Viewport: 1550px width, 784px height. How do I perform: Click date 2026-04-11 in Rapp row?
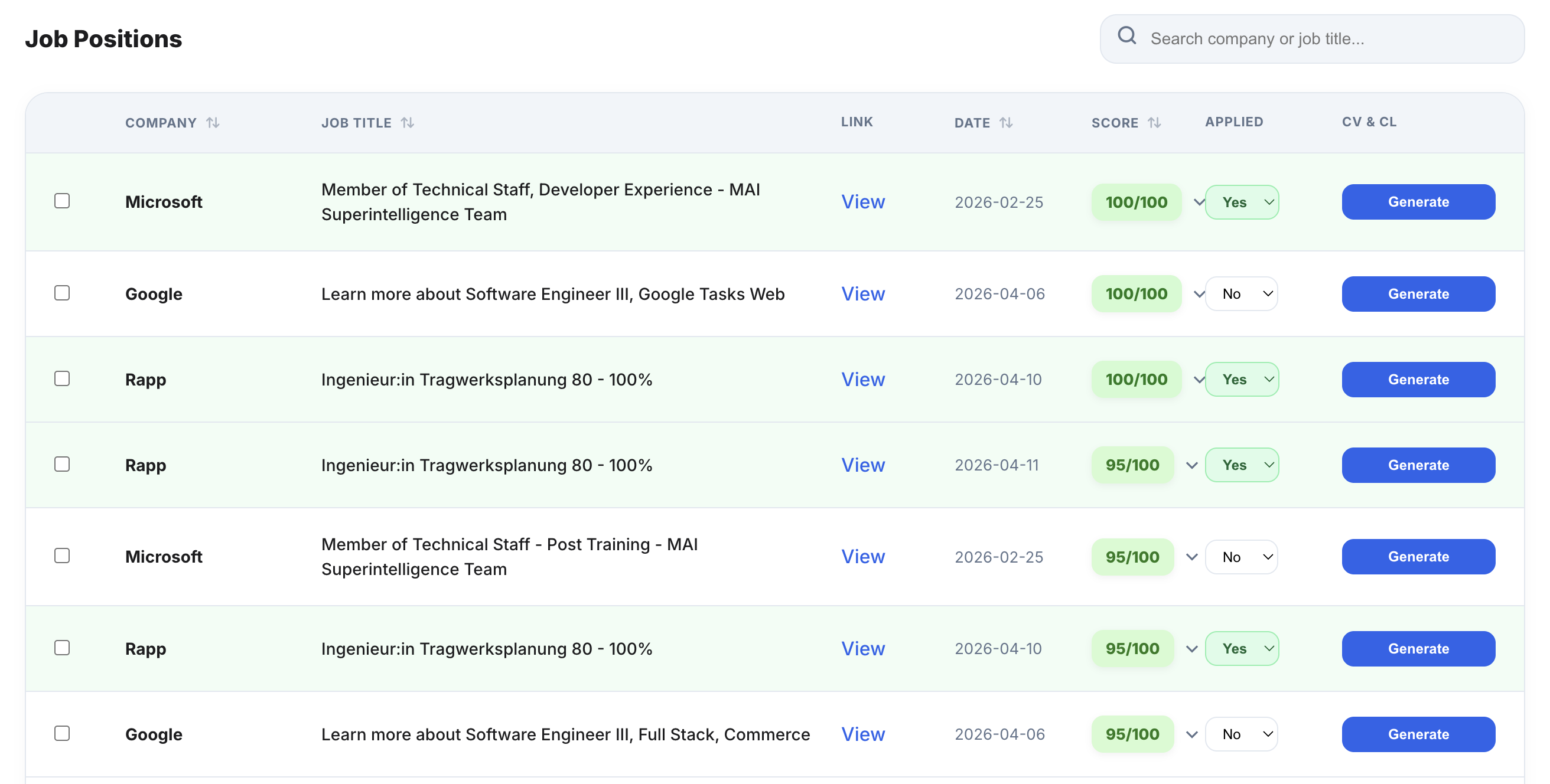click(x=997, y=465)
